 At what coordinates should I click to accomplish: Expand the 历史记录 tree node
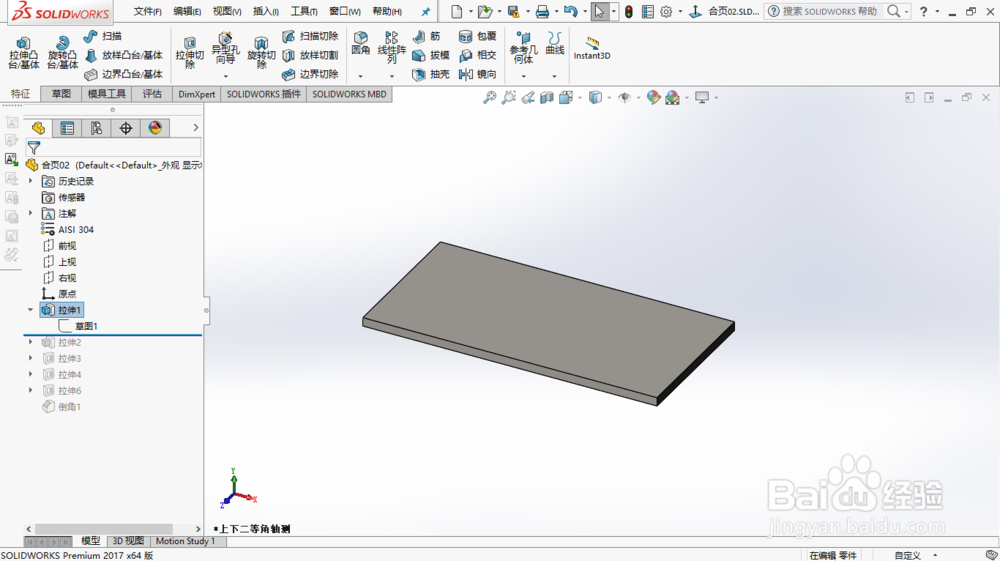point(30,182)
